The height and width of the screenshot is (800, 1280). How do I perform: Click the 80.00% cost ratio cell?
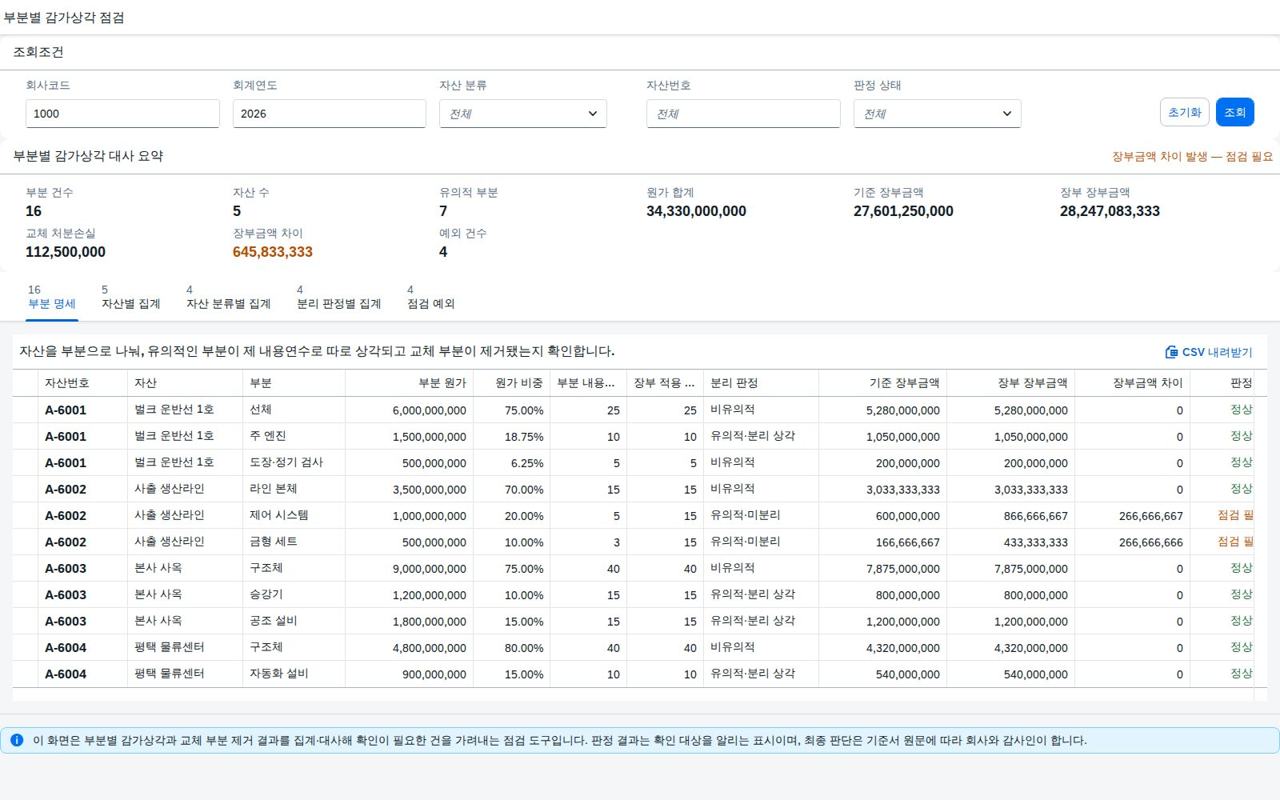click(x=524, y=648)
